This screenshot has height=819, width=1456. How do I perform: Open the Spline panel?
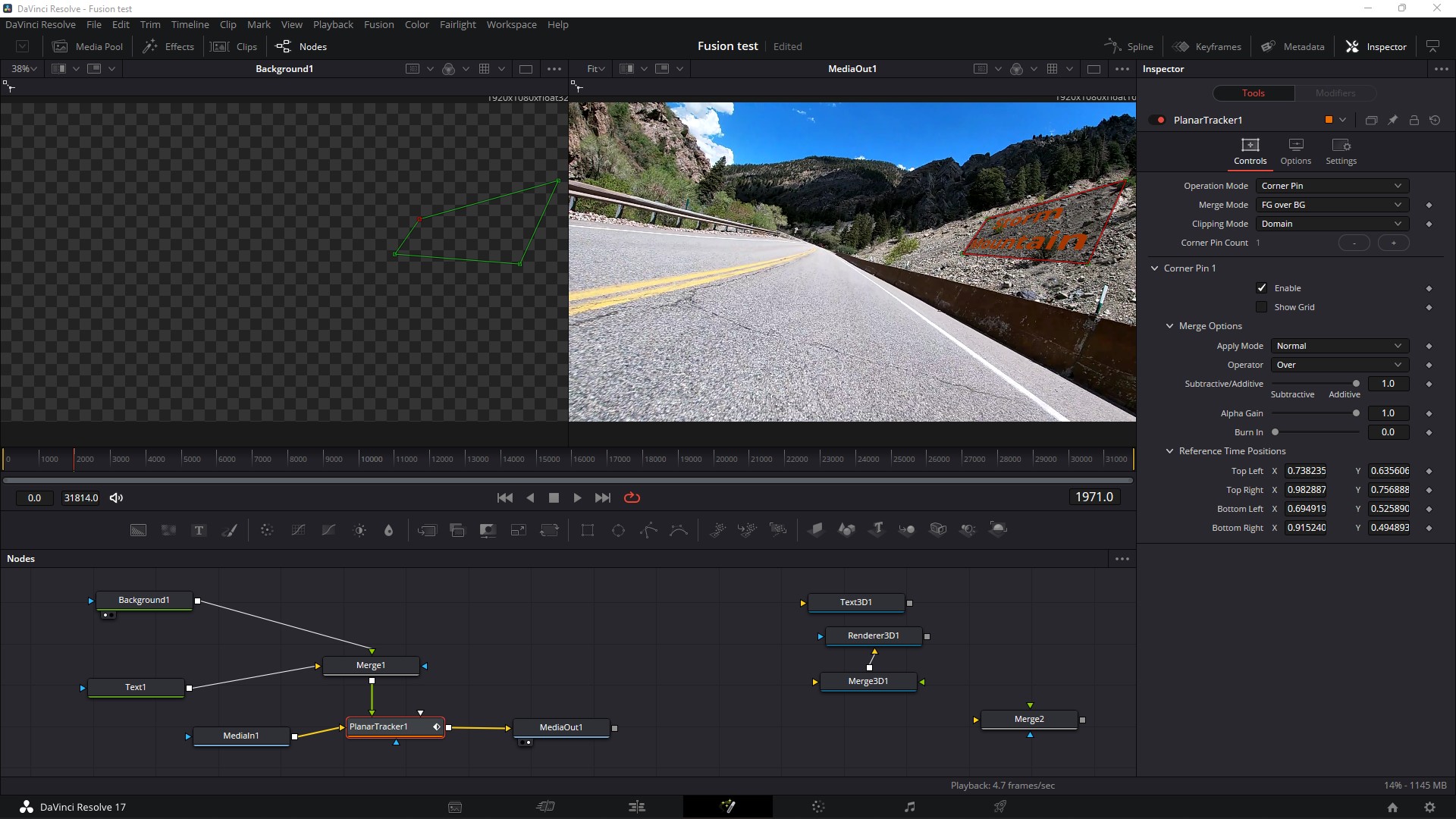pyautogui.click(x=1128, y=46)
